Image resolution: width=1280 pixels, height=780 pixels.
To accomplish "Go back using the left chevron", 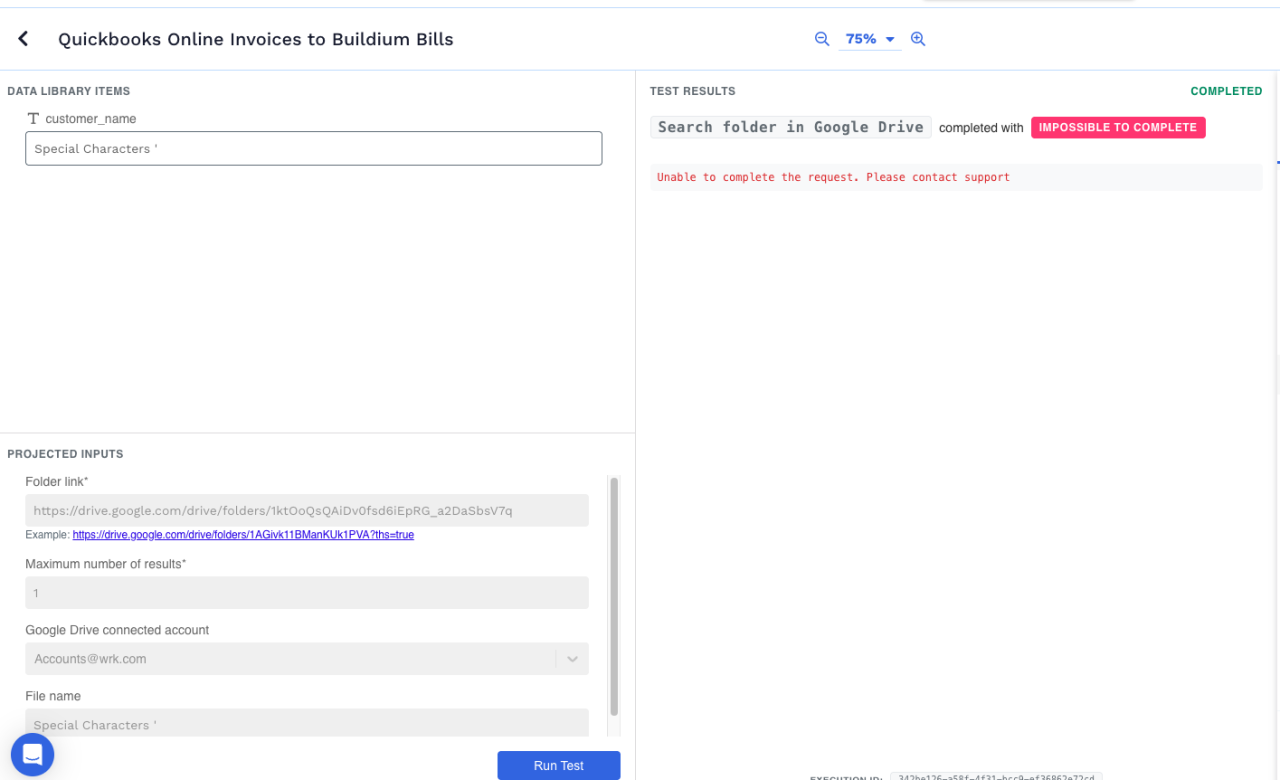I will click(23, 39).
